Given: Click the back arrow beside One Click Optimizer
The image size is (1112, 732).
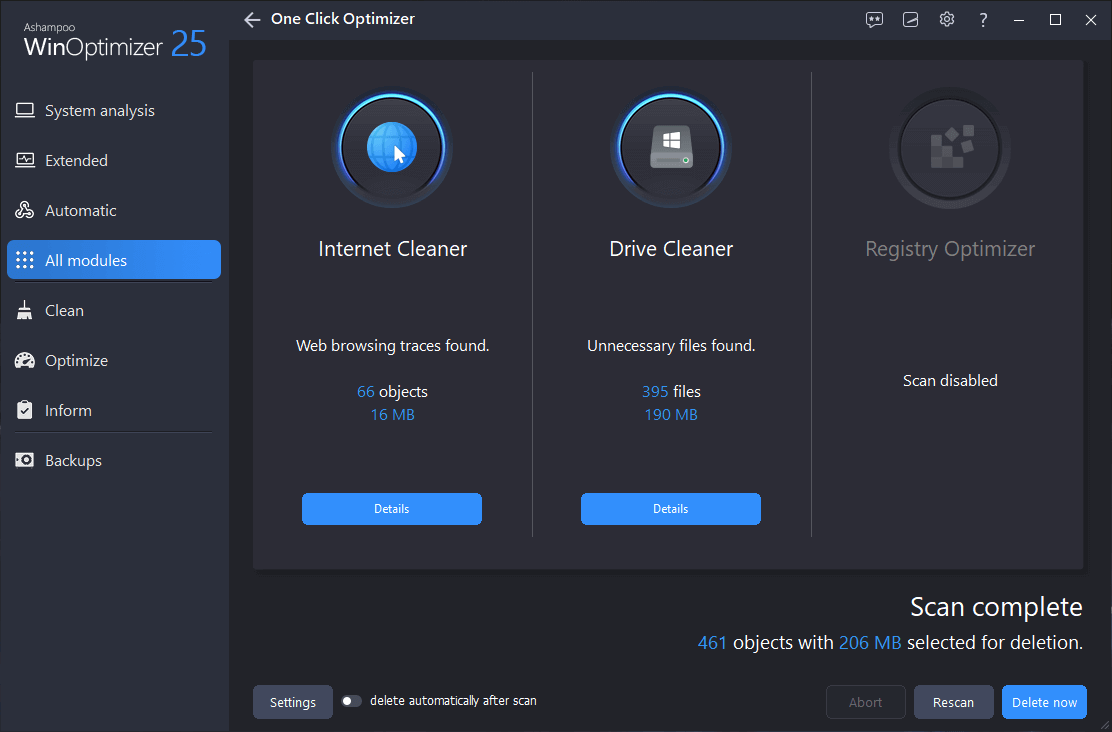Looking at the screenshot, I should (252, 20).
